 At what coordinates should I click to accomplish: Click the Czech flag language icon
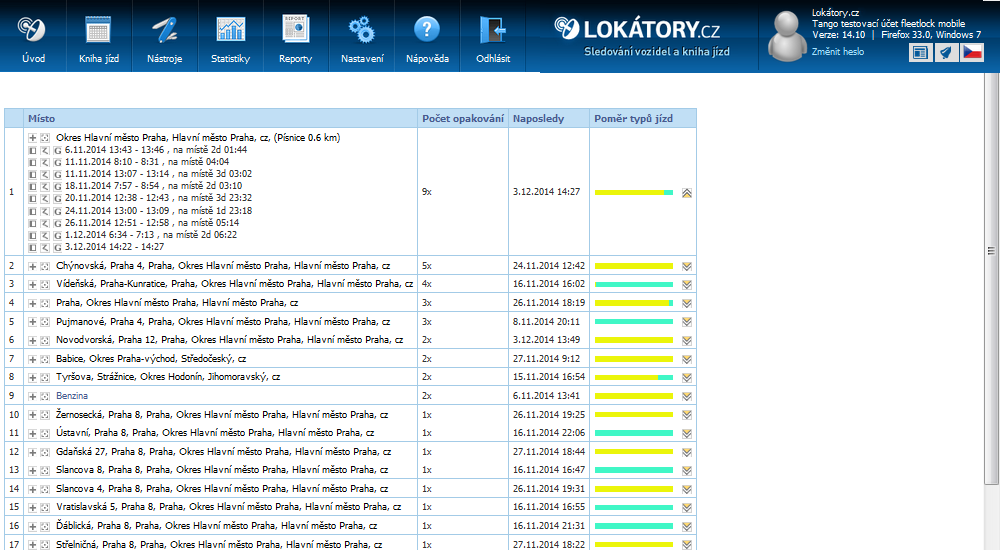pyautogui.click(x=972, y=53)
